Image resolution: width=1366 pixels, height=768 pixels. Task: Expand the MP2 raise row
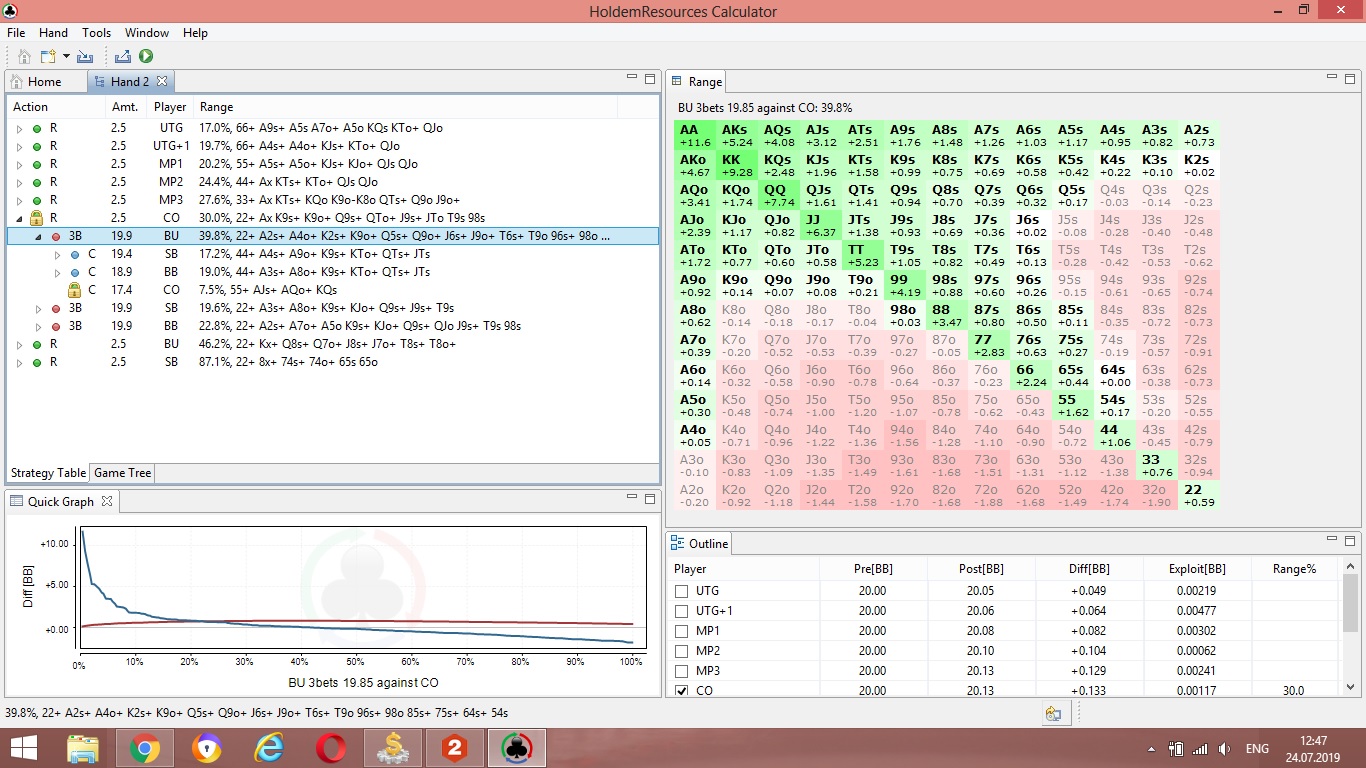[19, 183]
